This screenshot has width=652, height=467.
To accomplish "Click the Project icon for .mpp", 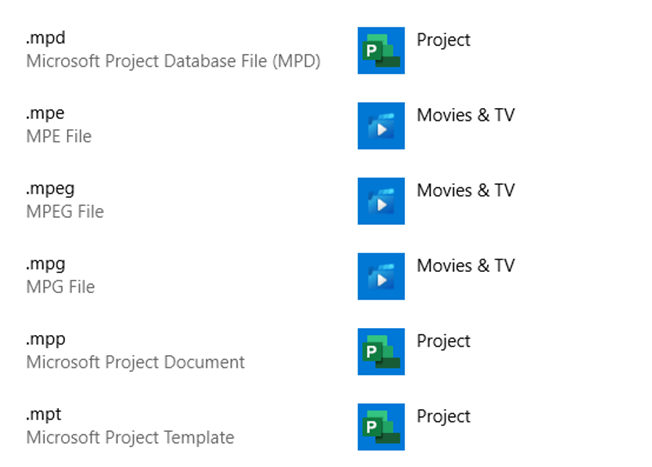I will tap(381, 351).
